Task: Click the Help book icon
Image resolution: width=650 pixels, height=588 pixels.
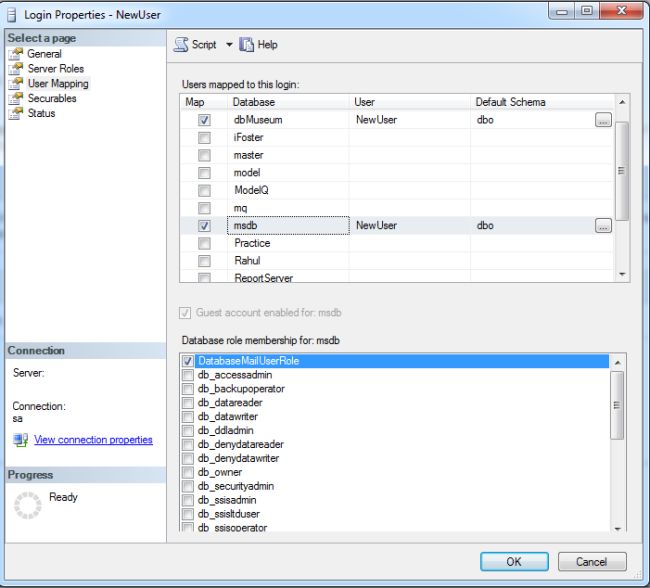Action: click(x=246, y=44)
